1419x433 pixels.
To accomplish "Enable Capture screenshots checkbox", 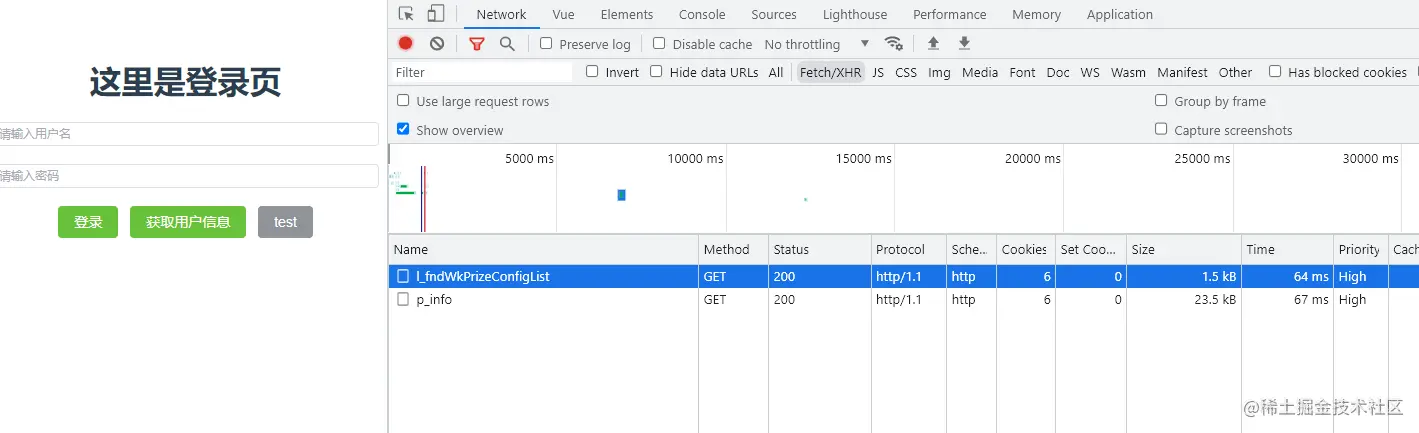I will [x=1161, y=129].
